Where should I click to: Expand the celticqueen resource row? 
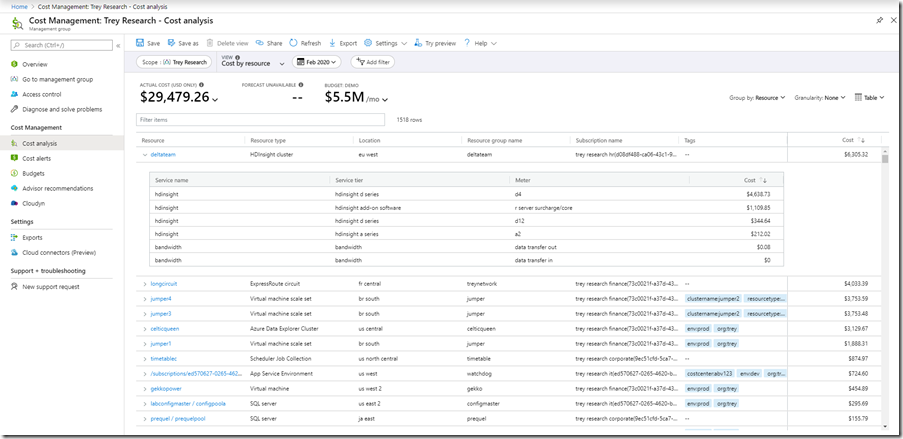point(145,329)
